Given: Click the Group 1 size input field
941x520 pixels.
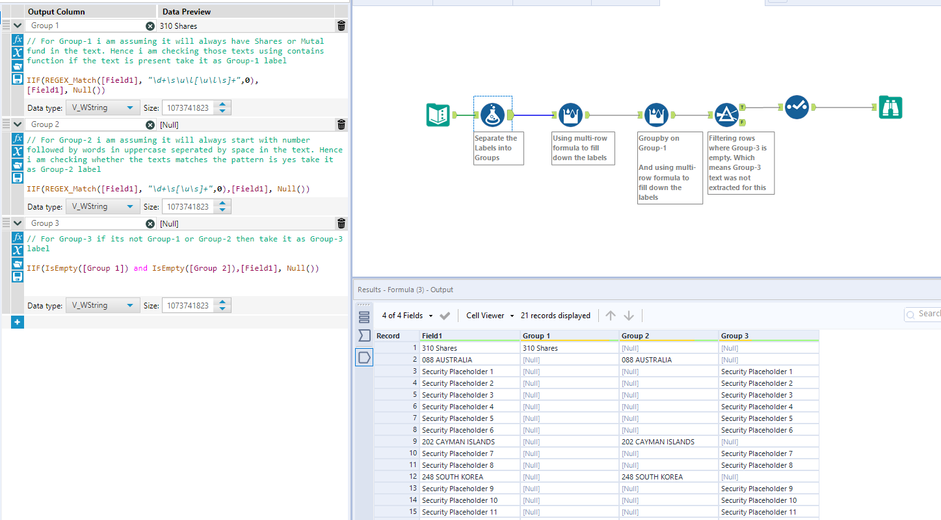Looking at the screenshot, I should [189, 107].
